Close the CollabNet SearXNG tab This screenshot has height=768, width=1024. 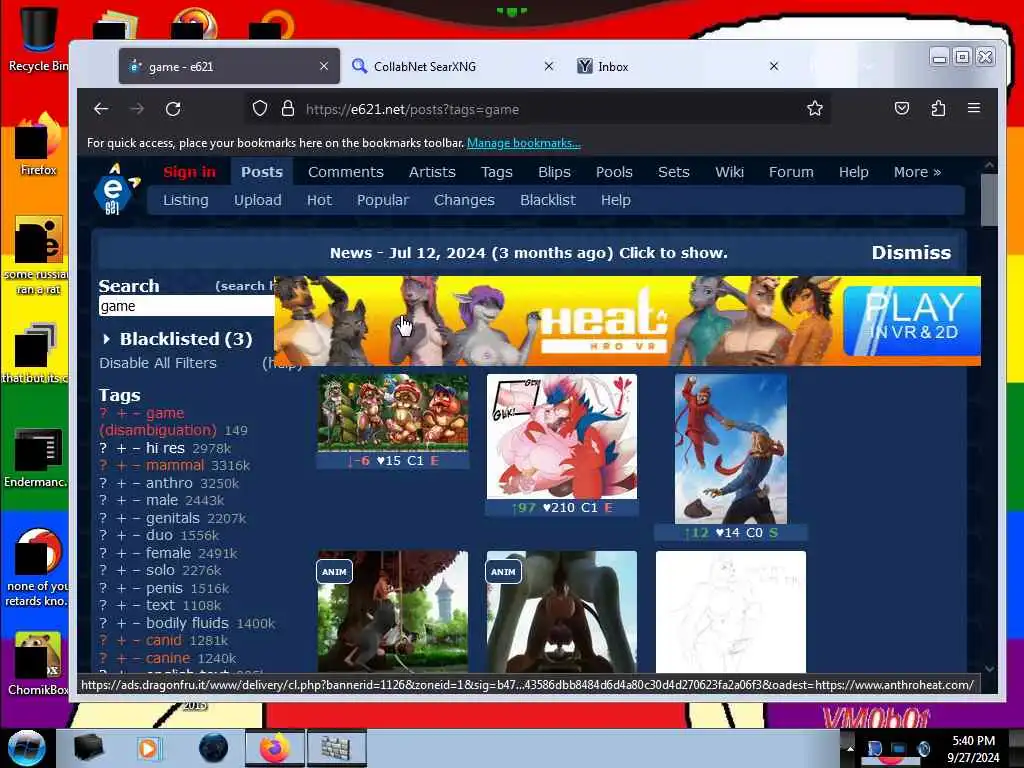549,66
